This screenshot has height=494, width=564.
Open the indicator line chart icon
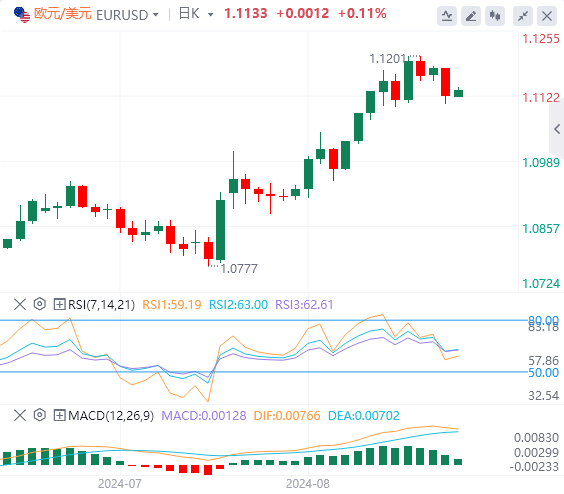[447, 16]
